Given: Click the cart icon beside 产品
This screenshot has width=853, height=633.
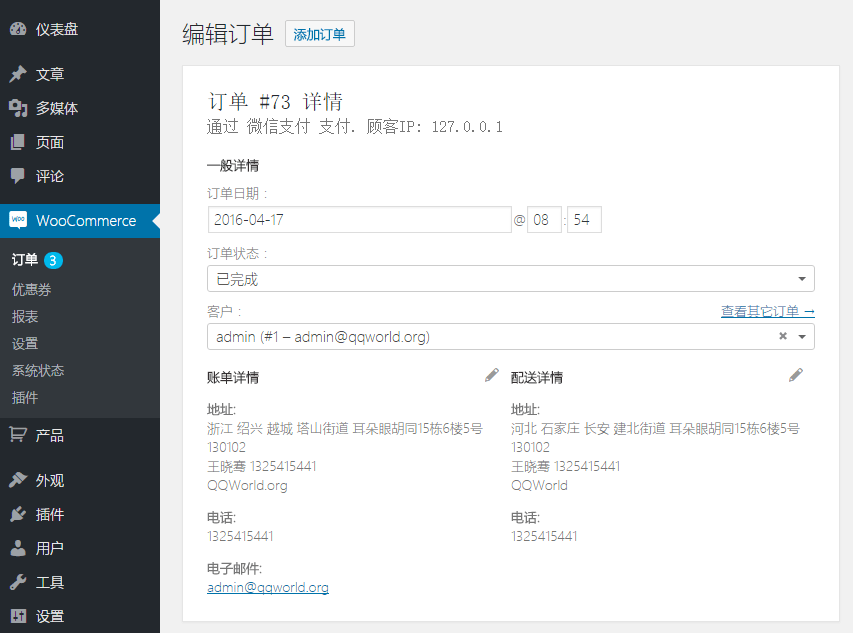Looking at the screenshot, I should click(x=18, y=435).
